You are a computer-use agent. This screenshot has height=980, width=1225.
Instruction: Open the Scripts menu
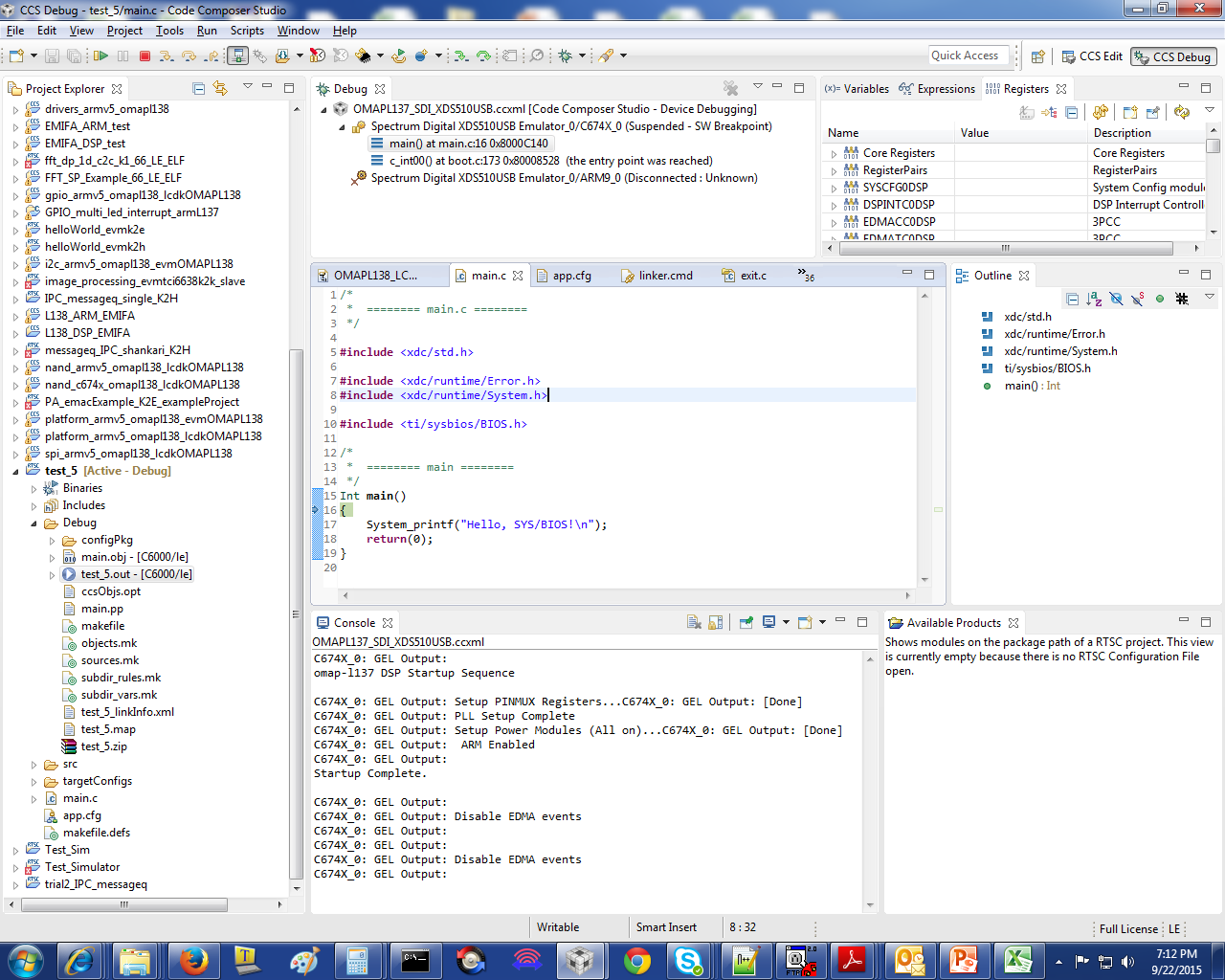[247, 31]
